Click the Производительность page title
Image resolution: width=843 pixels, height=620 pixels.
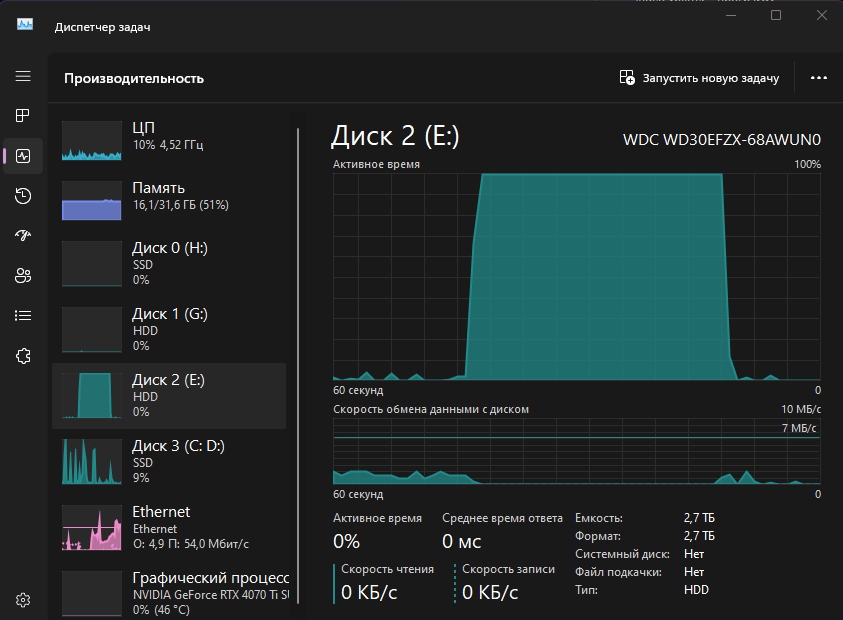(x=134, y=79)
